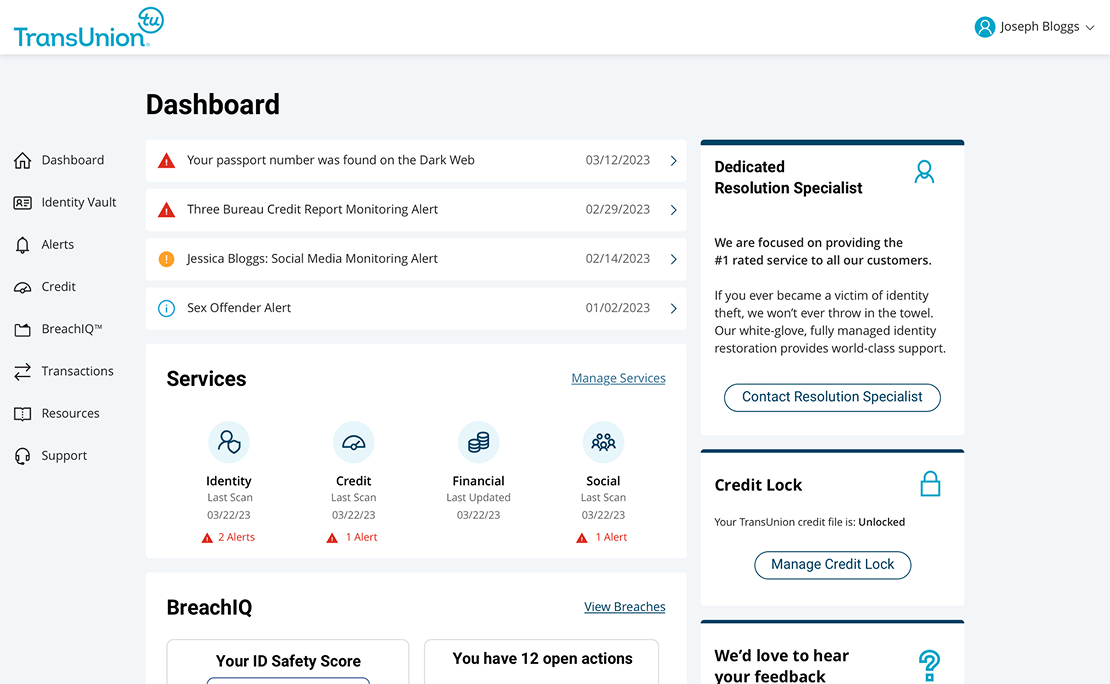1110x684 pixels.
Task: Click the Identity service icon
Action: click(229, 442)
